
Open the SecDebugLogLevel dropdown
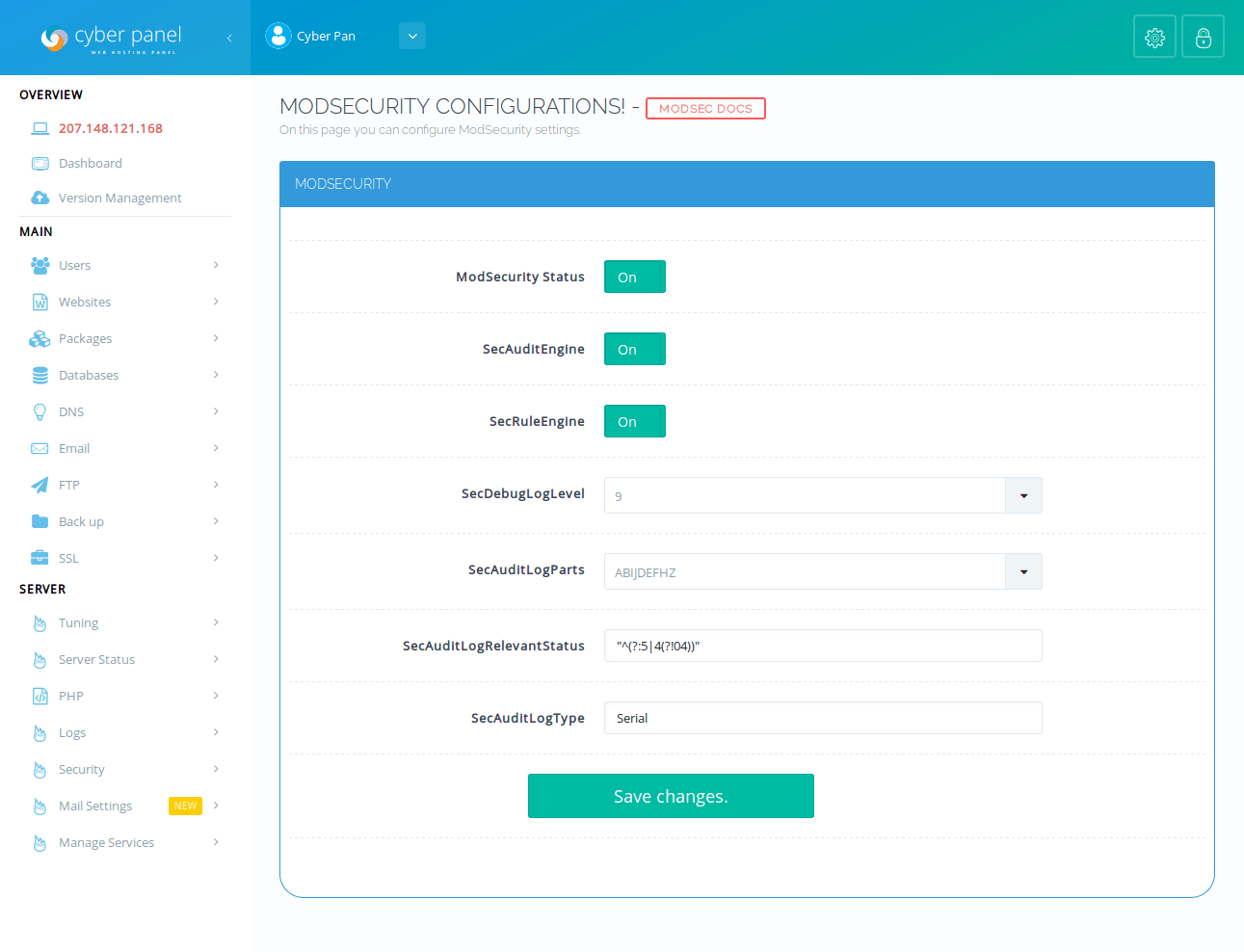pyautogui.click(x=823, y=495)
